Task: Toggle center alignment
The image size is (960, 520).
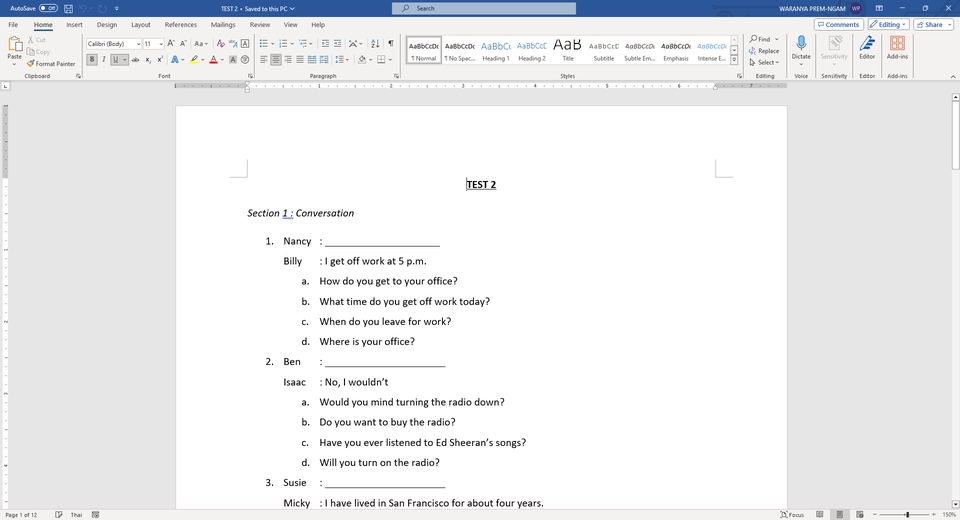Action: 276,59
